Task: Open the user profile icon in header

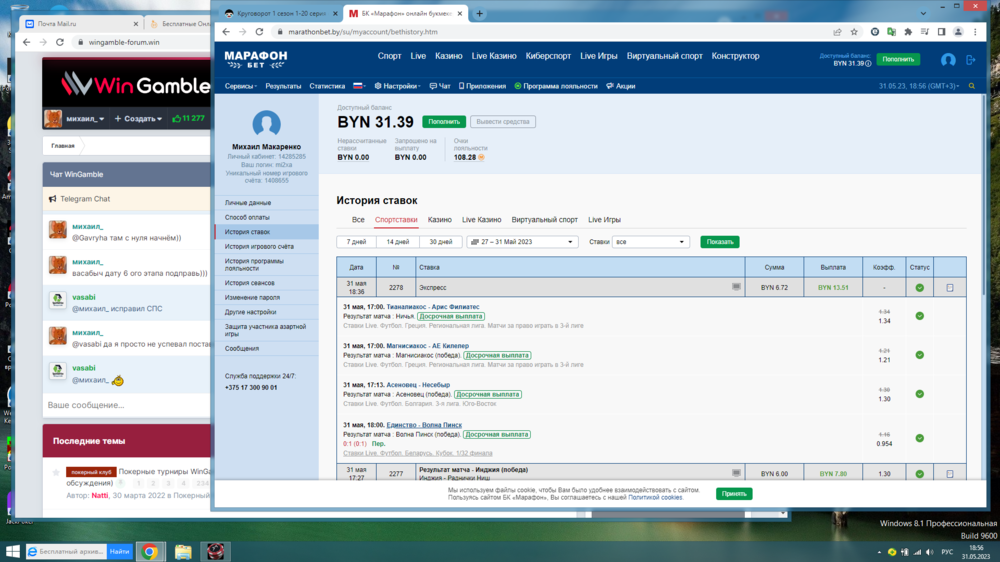Action: click(x=948, y=60)
